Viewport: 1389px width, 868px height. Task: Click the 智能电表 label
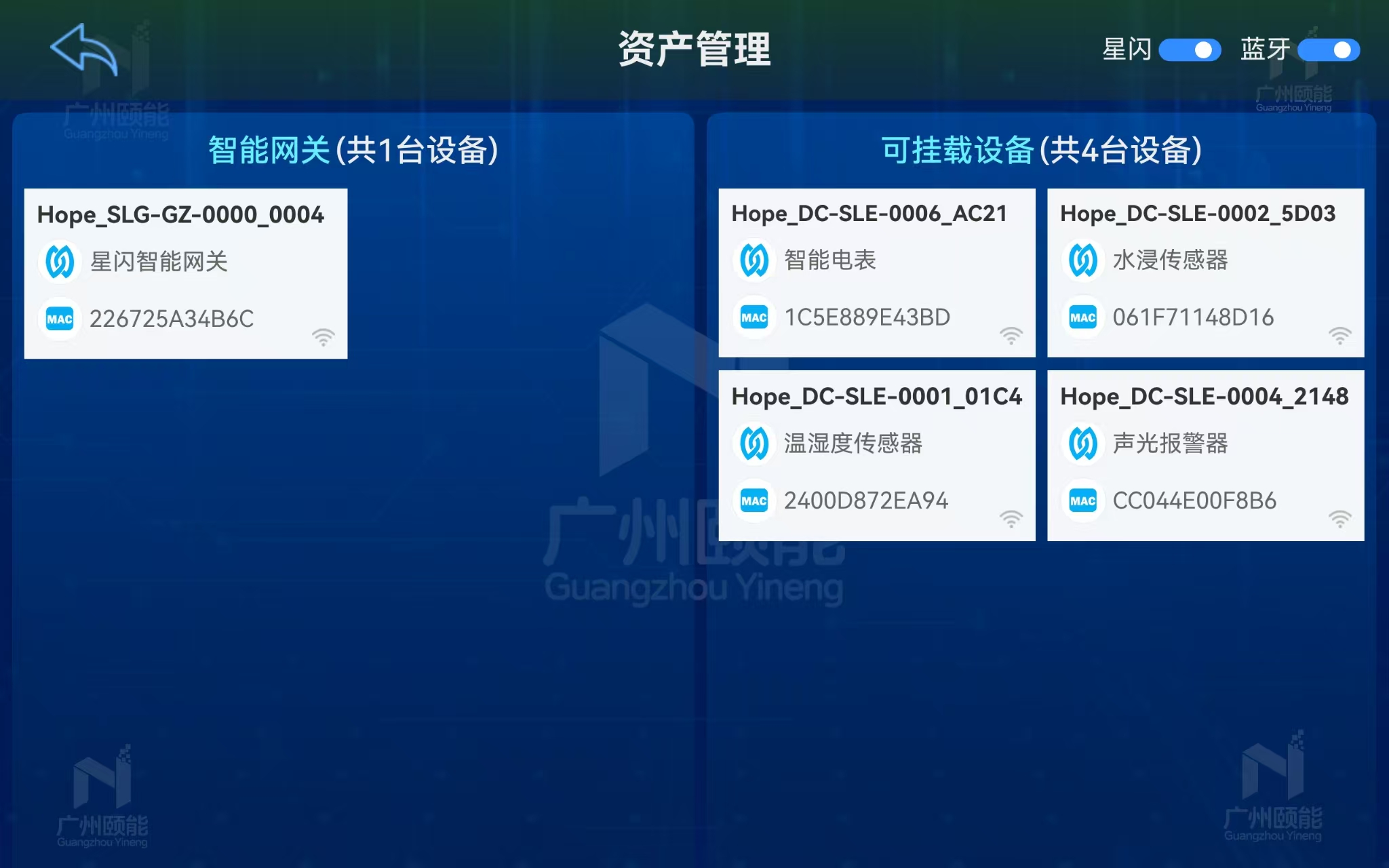point(830,260)
